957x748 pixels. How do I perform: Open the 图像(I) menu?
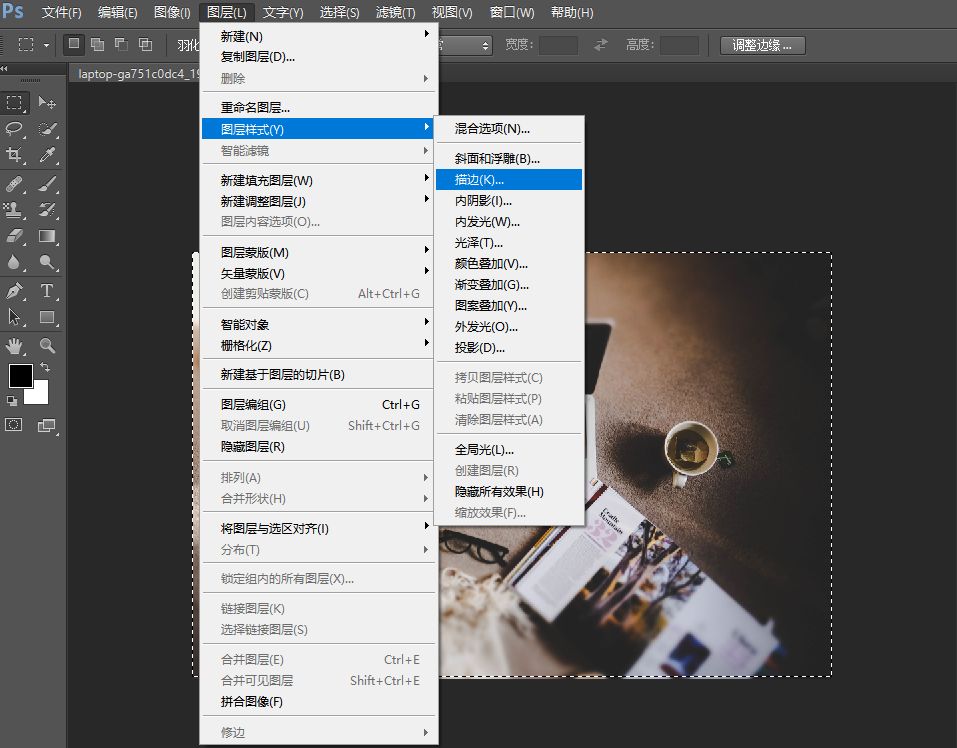click(172, 12)
